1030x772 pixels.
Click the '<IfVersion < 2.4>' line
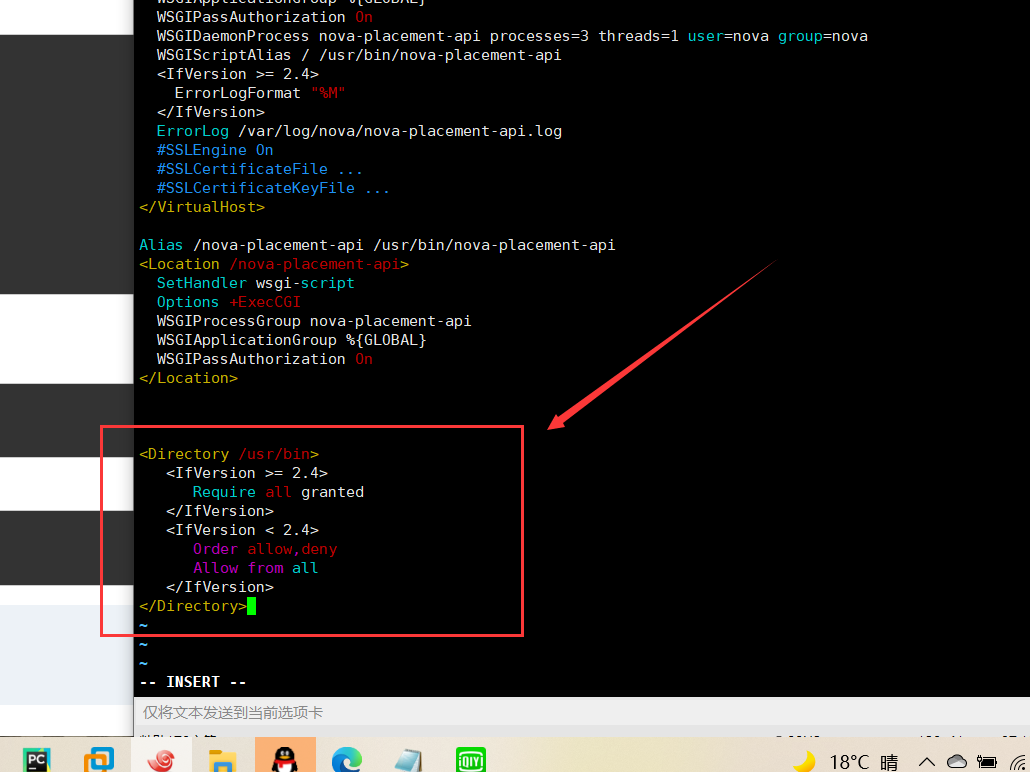tap(242, 530)
